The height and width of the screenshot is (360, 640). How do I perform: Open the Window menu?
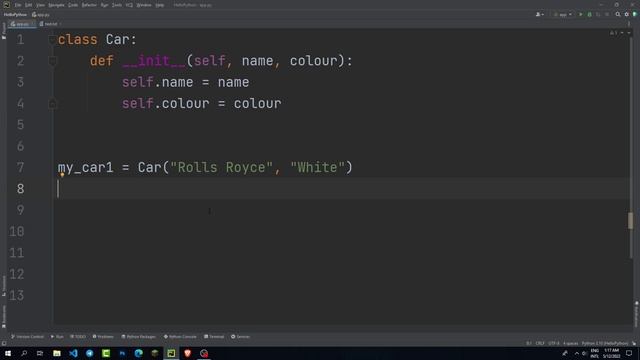click(x=144, y=5)
